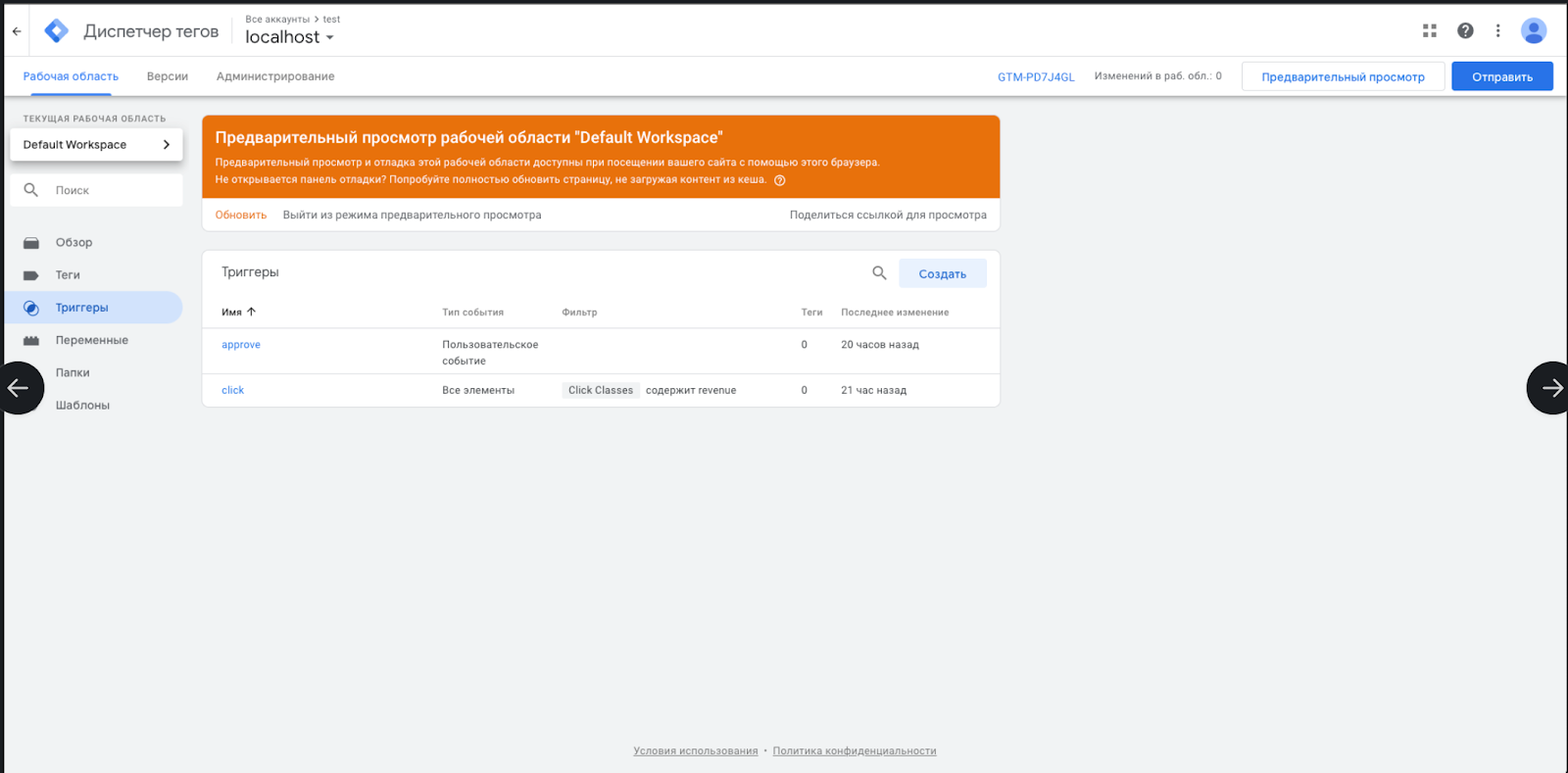Image resolution: width=1568 pixels, height=773 pixels.
Task: Open the help question mark icon
Action: 1465,30
